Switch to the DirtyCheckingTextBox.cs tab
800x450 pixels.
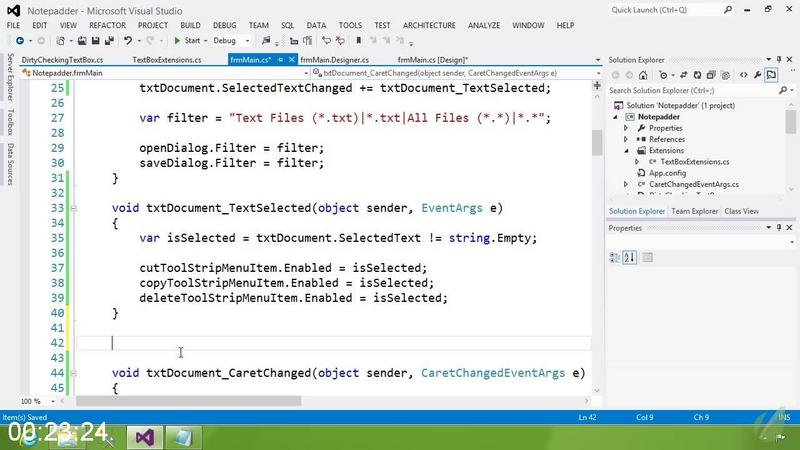(62, 60)
